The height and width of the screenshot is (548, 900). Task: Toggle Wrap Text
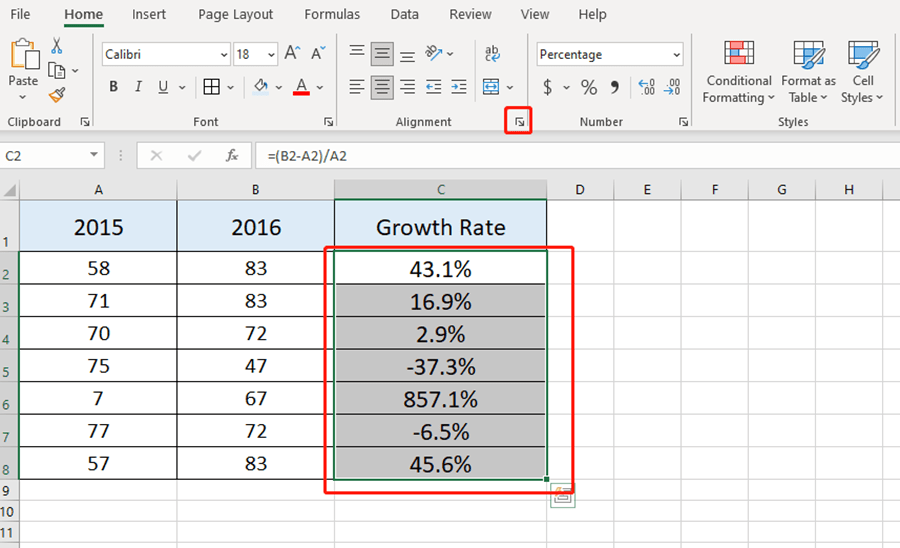tap(492, 54)
